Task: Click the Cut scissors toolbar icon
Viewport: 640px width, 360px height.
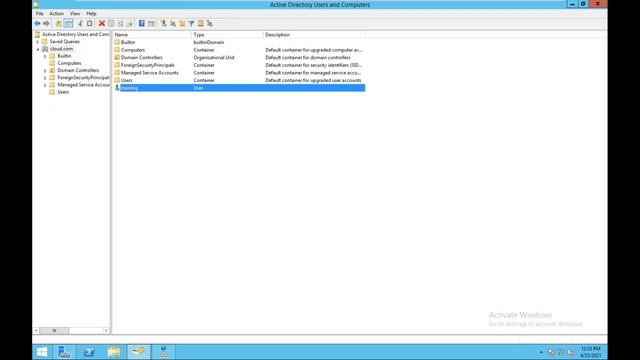Action: 80,24
